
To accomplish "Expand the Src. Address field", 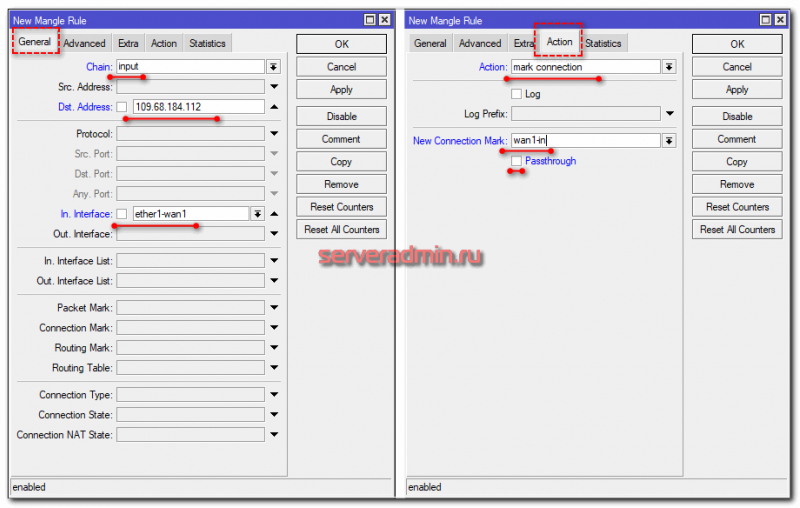I will [274, 87].
